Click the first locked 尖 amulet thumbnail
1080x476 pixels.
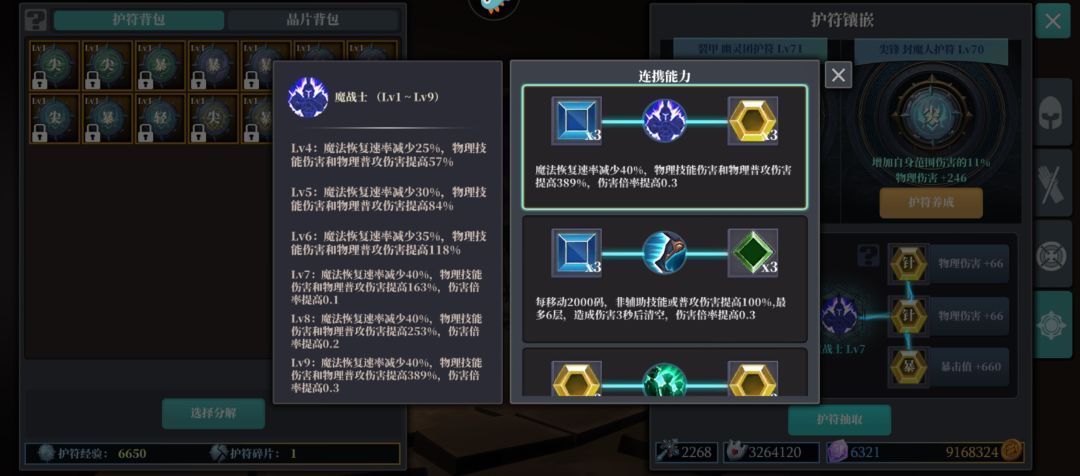54,65
